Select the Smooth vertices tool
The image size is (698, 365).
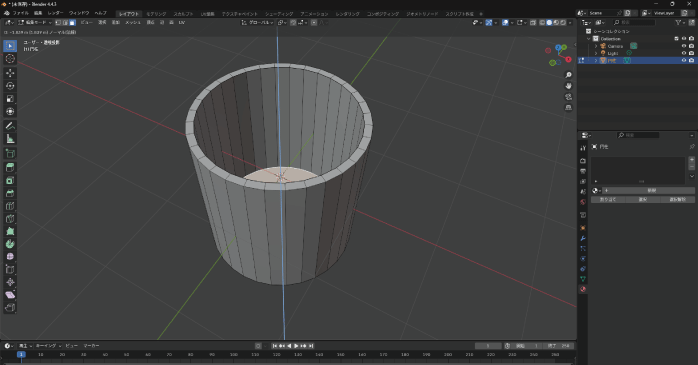10,257
